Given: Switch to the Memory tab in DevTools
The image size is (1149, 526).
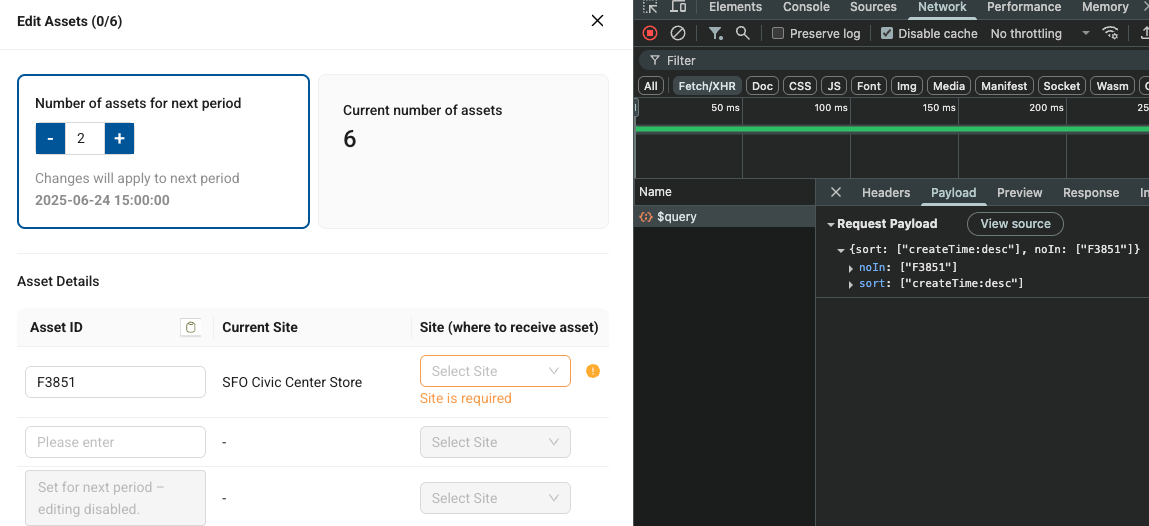Looking at the screenshot, I should coord(1104,7).
